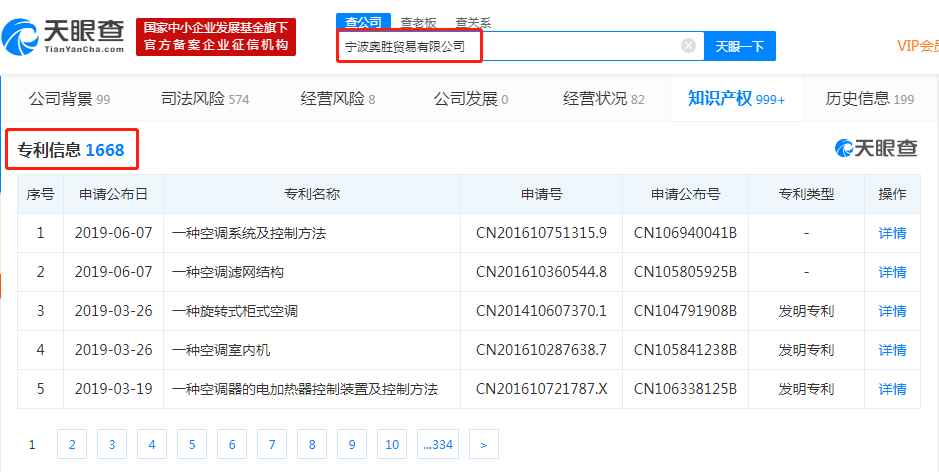Click publication number CN106338125B
939x472 pixels.
click(685, 389)
